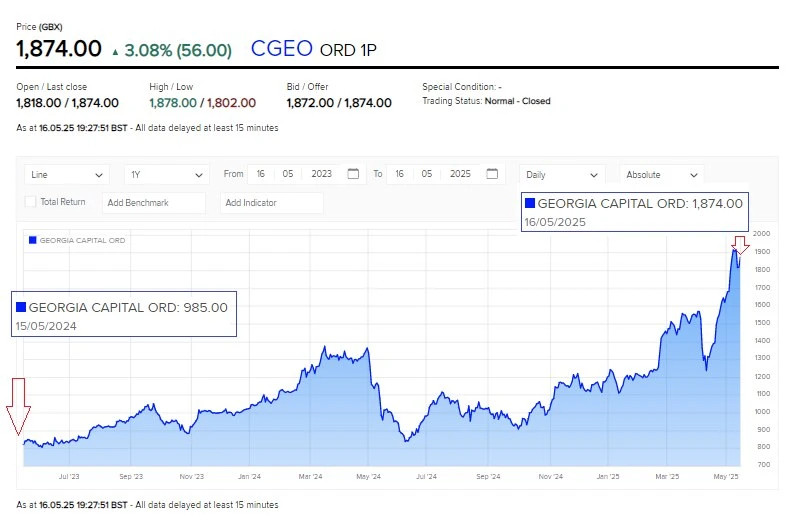Select the To day field 16
This screenshot has width=795, height=520.
click(400, 174)
